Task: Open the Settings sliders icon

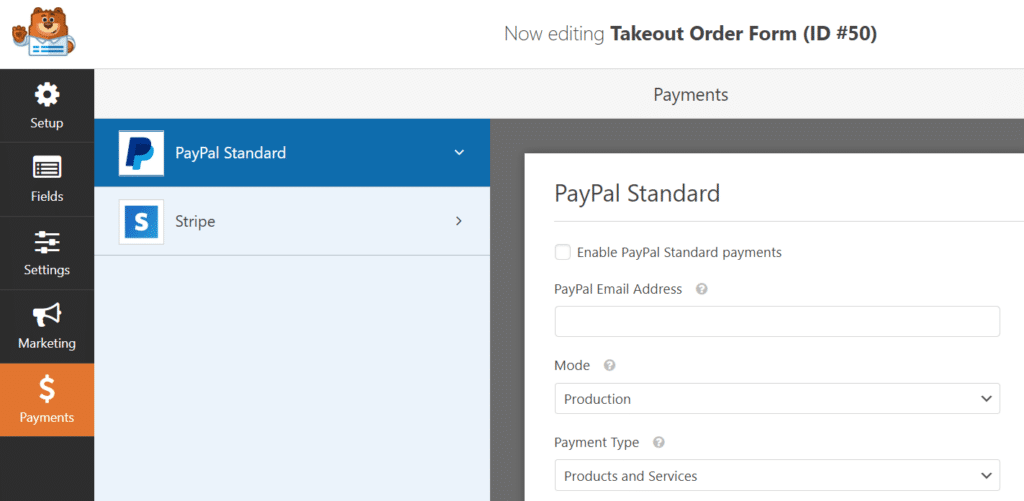Action: pos(46,242)
